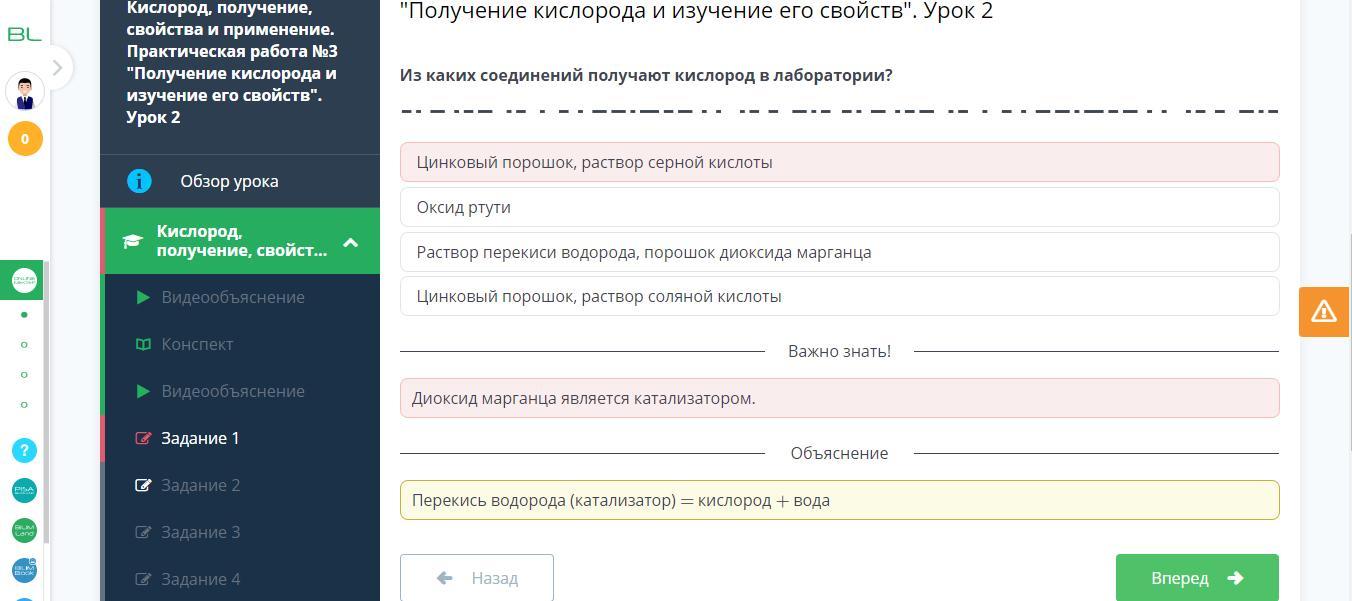Open the first Видеообъяснение item
The image size is (1352, 601).
tap(233, 297)
